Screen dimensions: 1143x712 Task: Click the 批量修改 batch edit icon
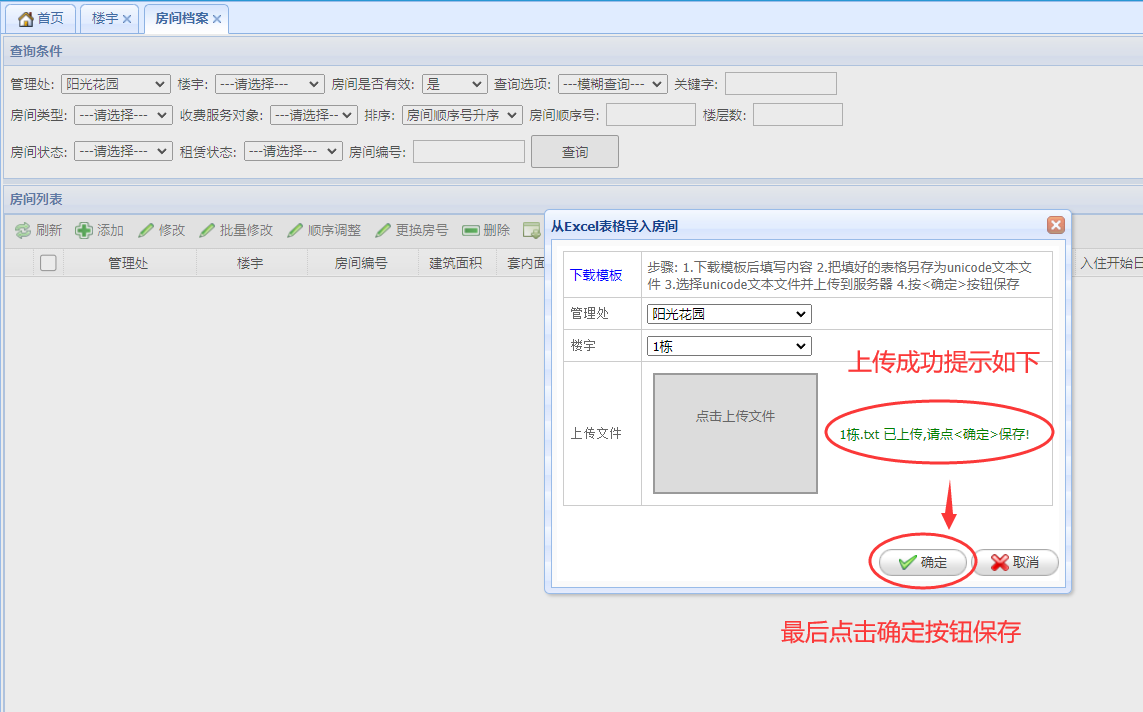208,230
